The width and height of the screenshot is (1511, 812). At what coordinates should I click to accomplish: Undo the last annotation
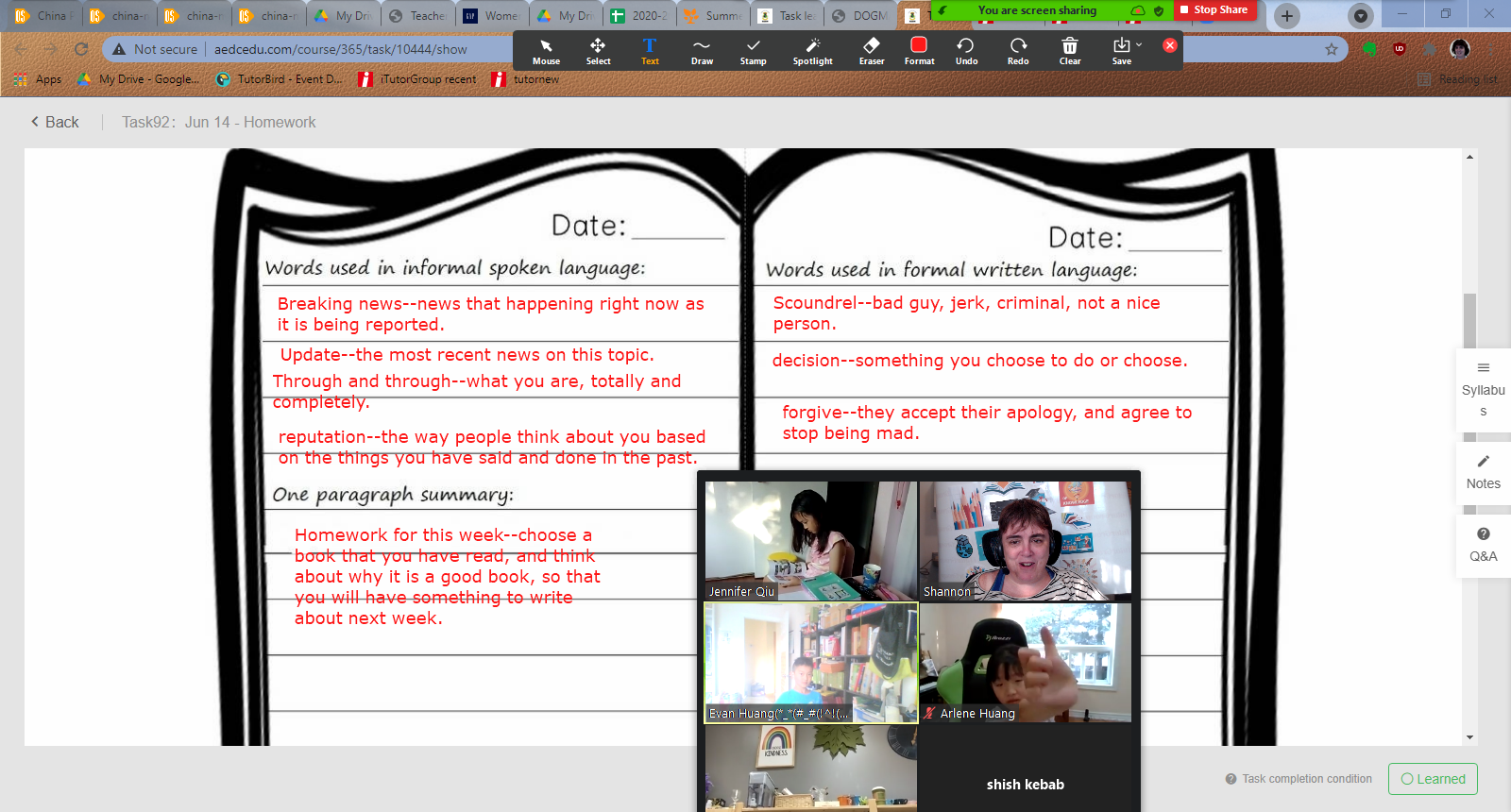click(966, 51)
